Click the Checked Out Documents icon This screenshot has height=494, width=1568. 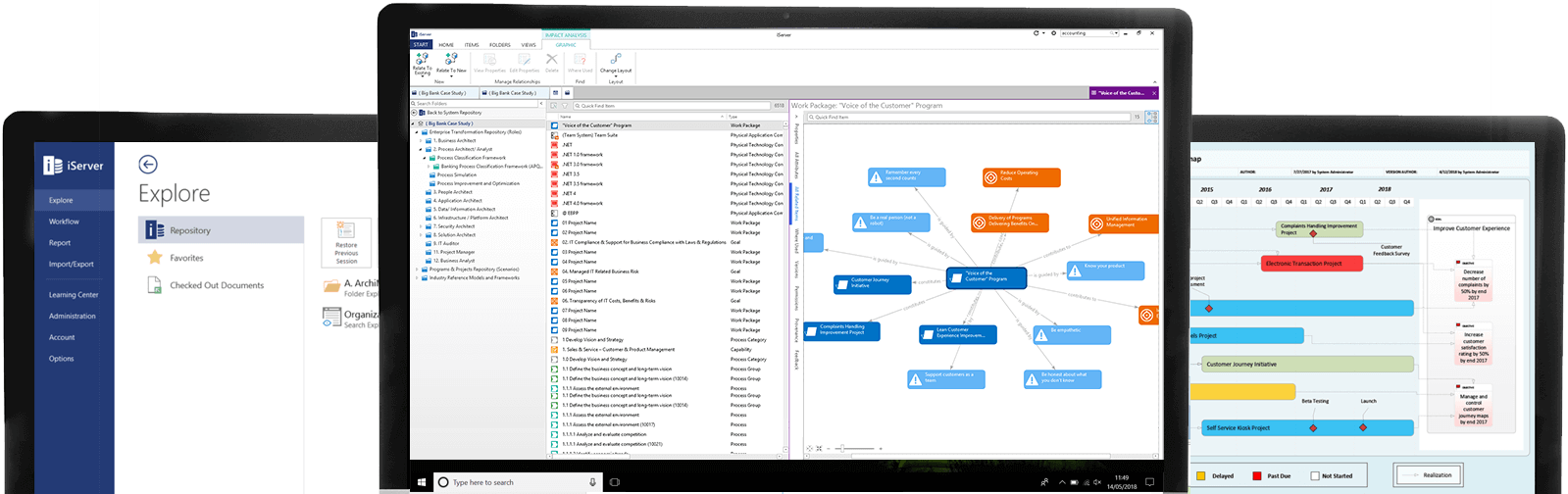pyautogui.click(x=154, y=285)
